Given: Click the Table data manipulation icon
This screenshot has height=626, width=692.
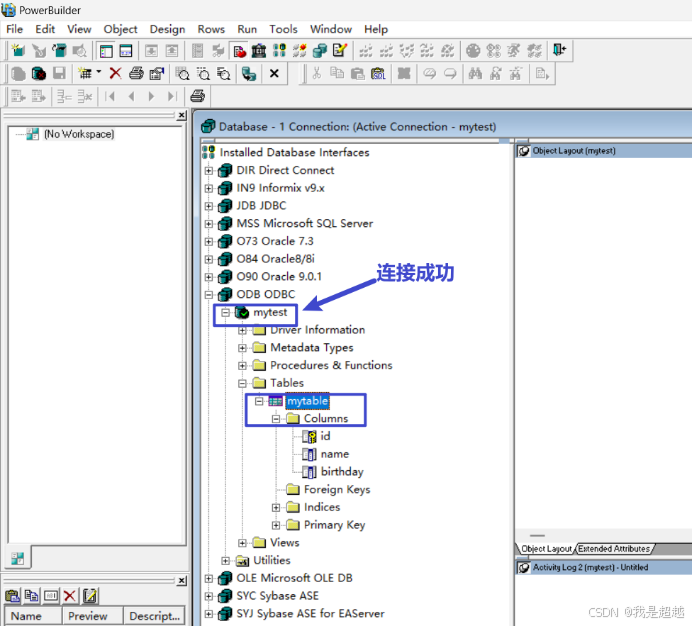Looking at the screenshot, I should pos(203,73).
